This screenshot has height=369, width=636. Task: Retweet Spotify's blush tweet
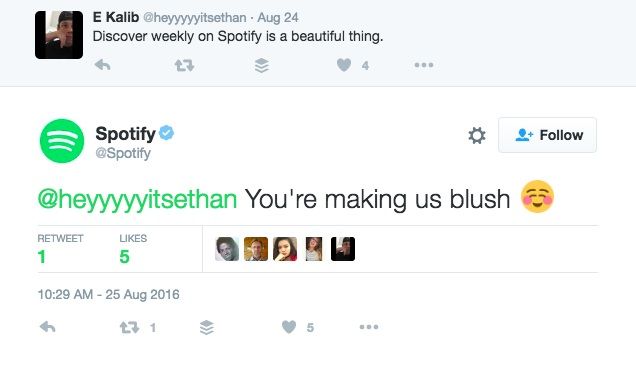point(129,327)
